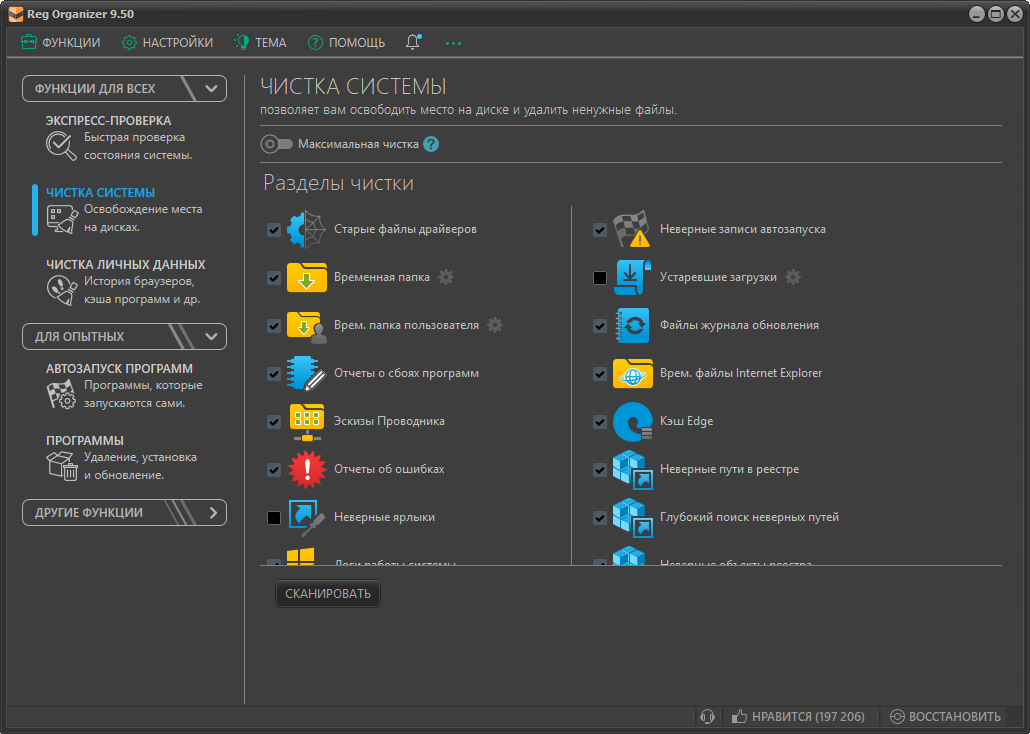Uncheck Старые файлы драйверов checkbox

[274, 230]
